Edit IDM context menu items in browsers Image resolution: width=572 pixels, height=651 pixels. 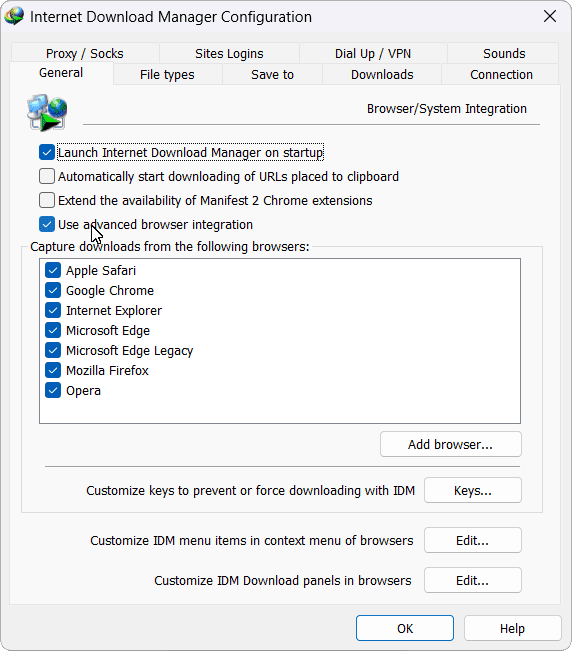point(473,540)
